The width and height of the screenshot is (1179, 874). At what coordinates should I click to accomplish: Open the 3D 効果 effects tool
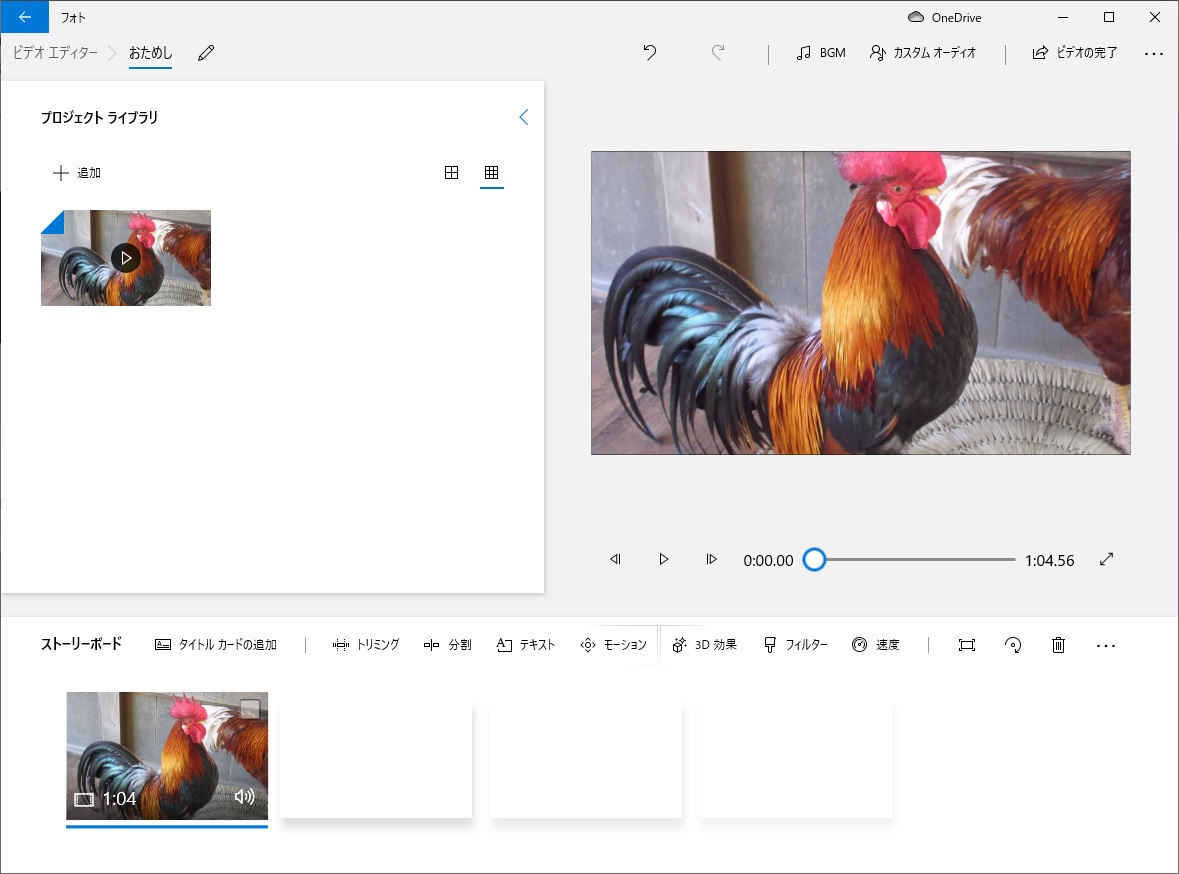pos(705,645)
